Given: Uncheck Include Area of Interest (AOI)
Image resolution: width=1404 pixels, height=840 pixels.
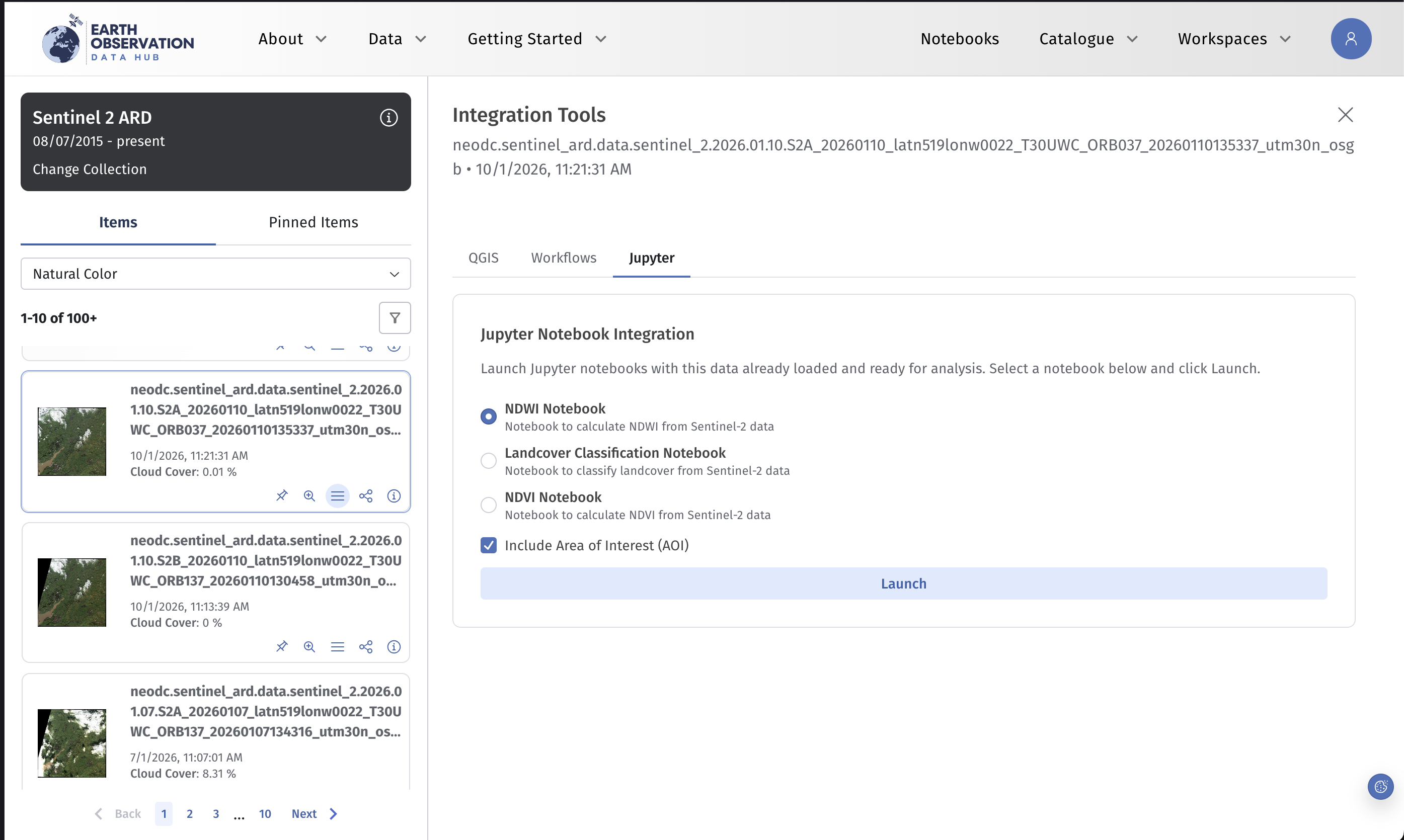Looking at the screenshot, I should pos(489,545).
